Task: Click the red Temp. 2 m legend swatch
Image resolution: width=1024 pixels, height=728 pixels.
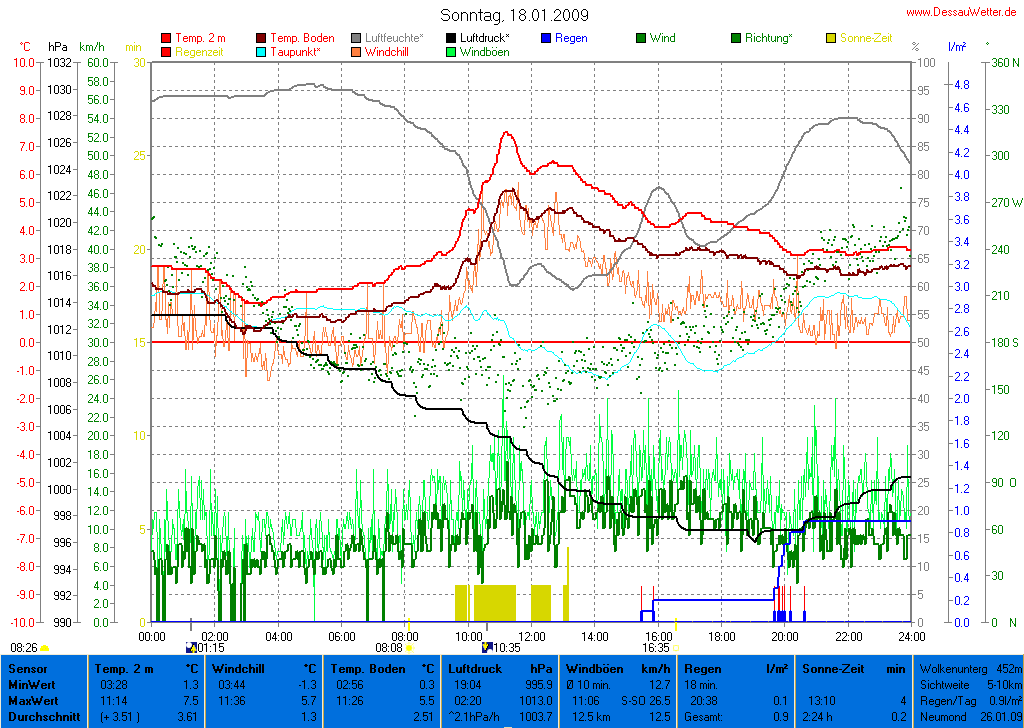Action: tap(167, 38)
